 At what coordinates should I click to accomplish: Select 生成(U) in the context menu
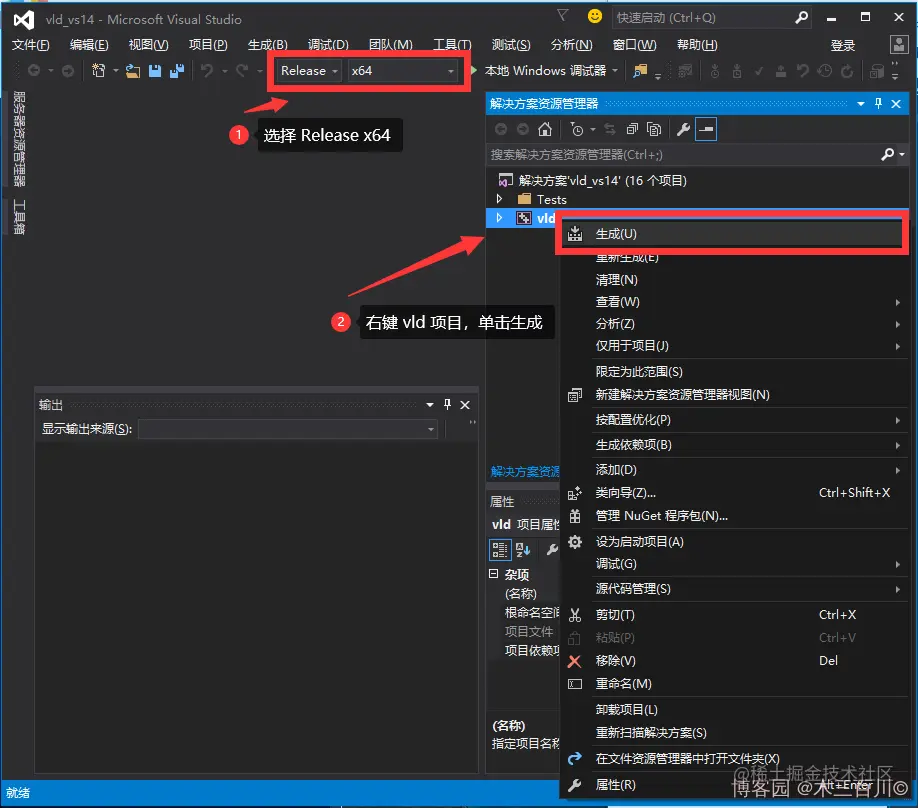732,234
